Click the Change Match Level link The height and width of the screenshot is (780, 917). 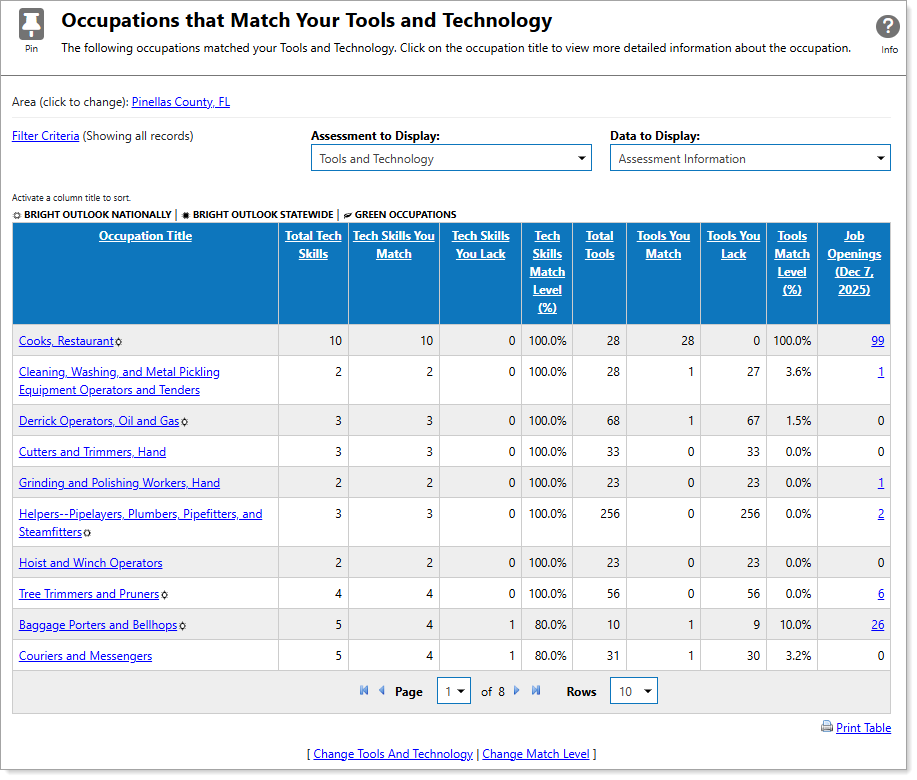pyautogui.click(x=536, y=754)
